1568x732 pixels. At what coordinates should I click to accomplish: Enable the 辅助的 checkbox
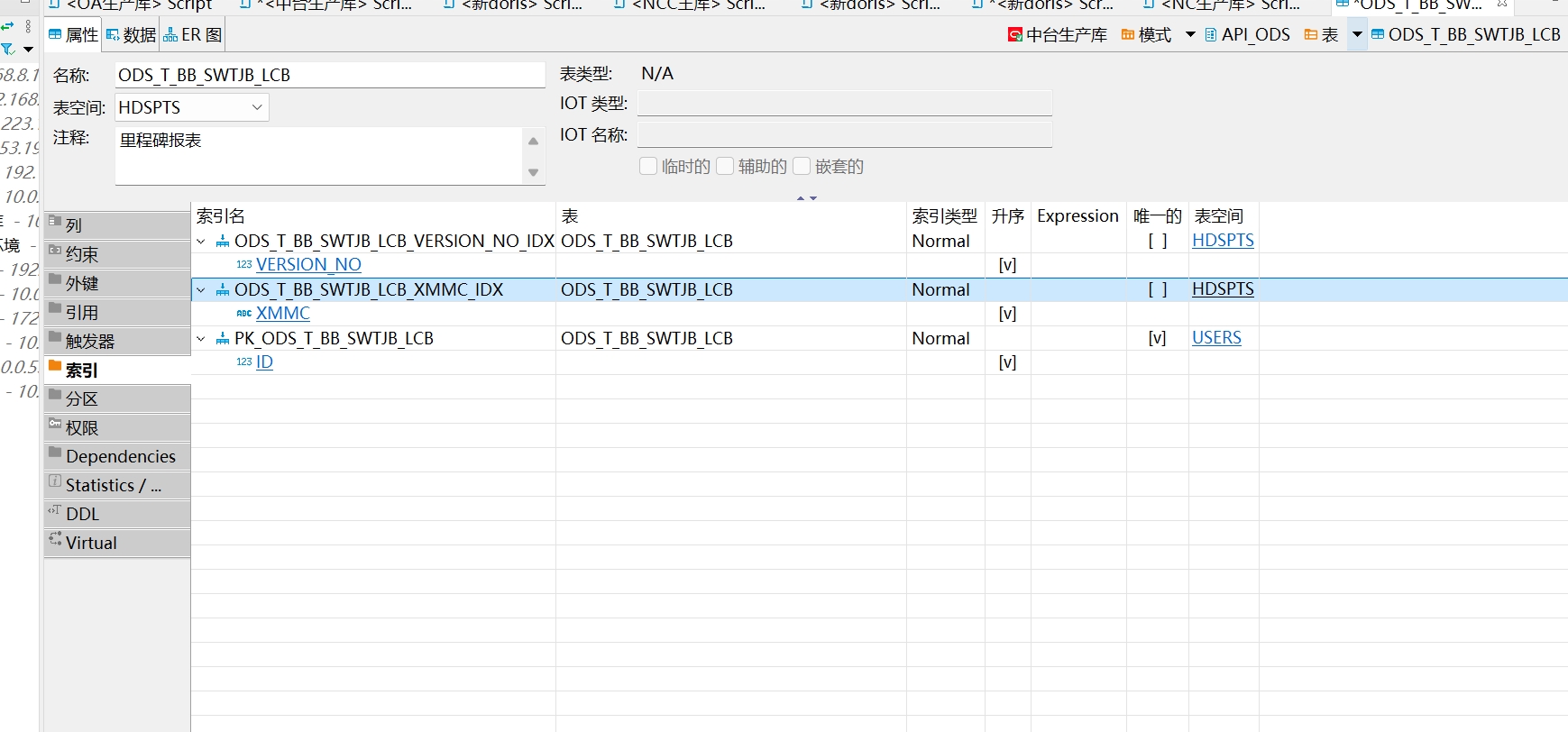pyautogui.click(x=725, y=166)
